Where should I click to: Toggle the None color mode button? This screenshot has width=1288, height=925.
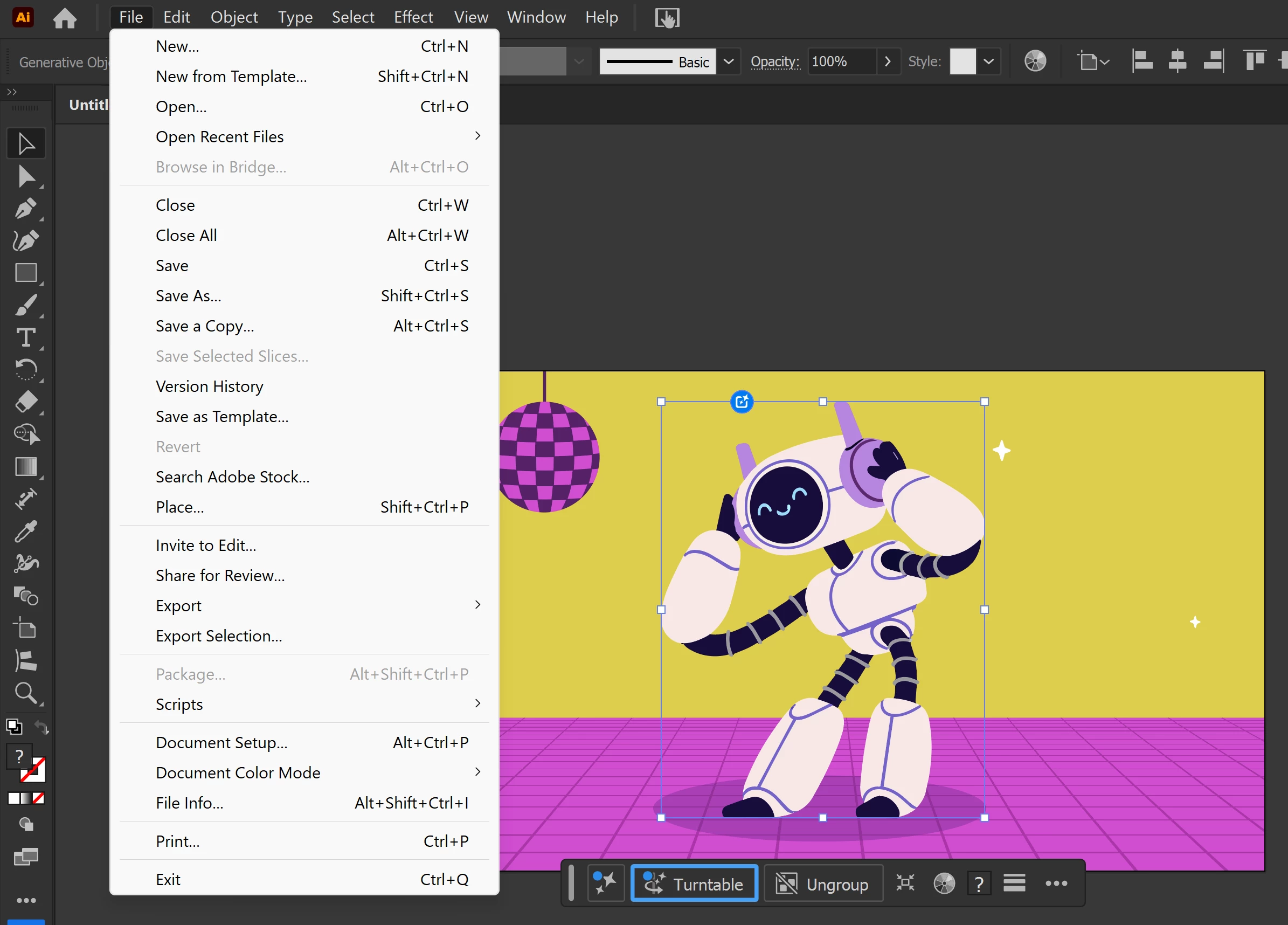point(39,798)
